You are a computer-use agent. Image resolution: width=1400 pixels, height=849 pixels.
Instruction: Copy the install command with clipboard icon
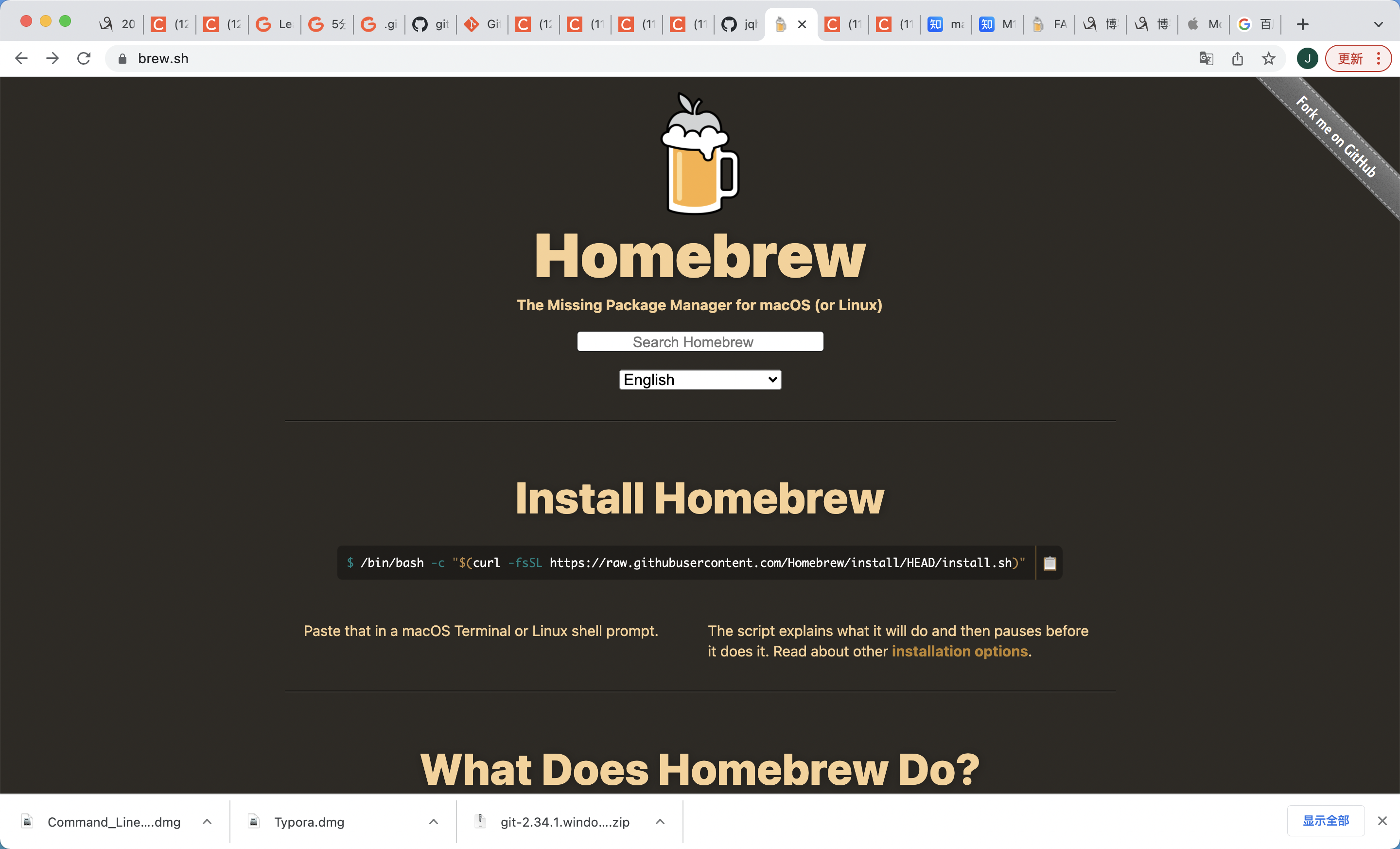click(x=1050, y=563)
